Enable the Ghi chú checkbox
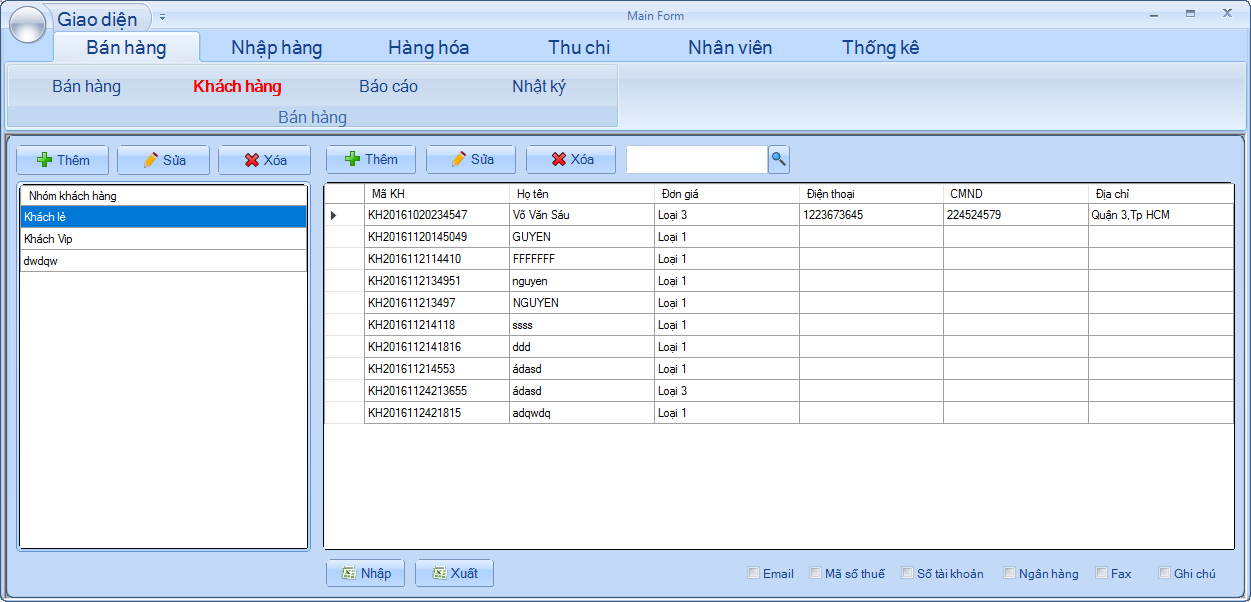The image size is (1251, 602). 1165,573
